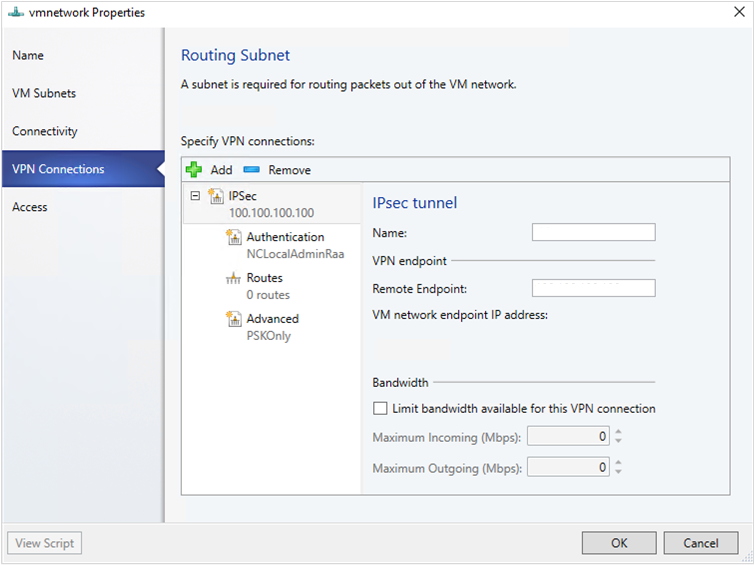
Task: Close the vmnetwork Properties dialog
Action: tap(739, 12)
